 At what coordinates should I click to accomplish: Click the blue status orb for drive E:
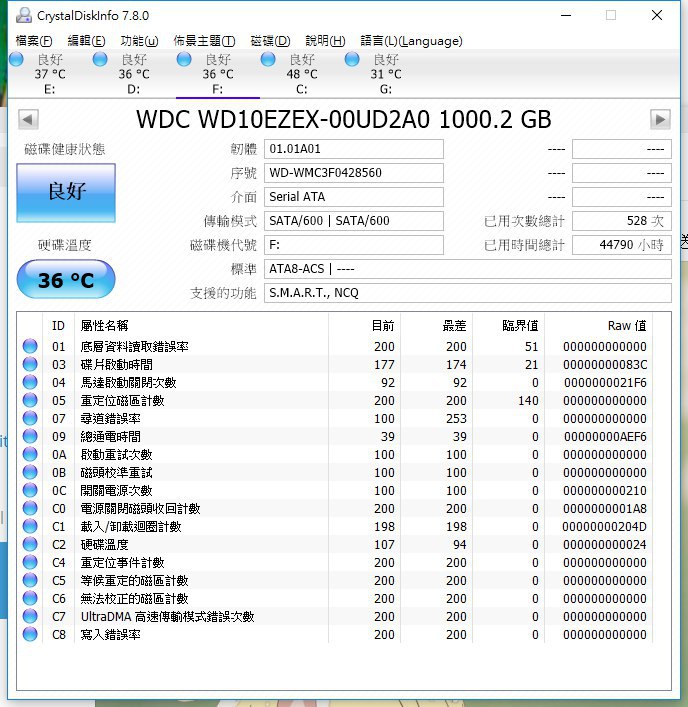click(x=16, y=60)
